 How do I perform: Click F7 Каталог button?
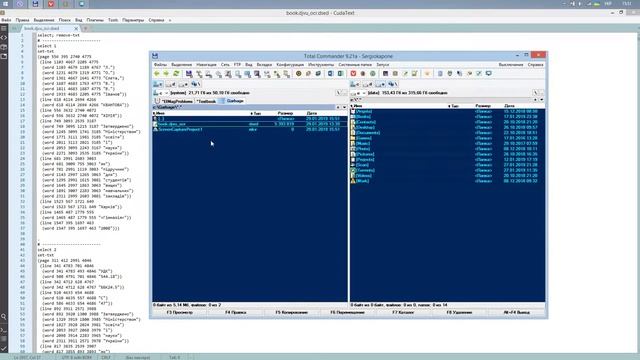(x=403, y=313)
